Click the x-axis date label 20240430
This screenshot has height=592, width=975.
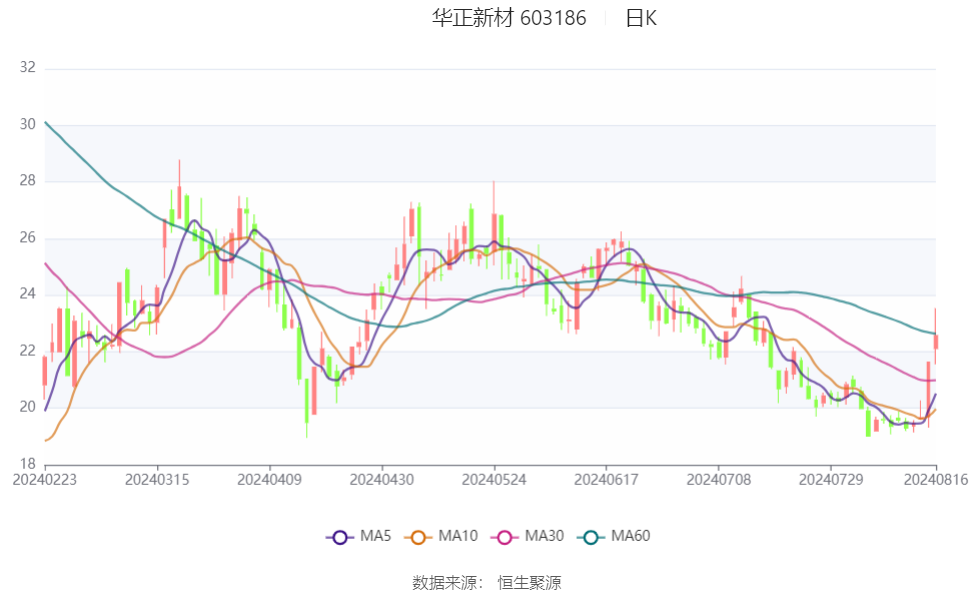point(382,480)
